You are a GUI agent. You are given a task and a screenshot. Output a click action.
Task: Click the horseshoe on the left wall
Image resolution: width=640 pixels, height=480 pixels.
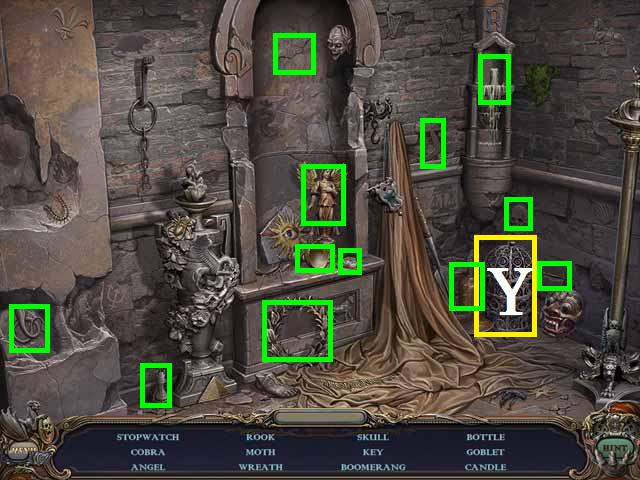click(x=60, y=207)
